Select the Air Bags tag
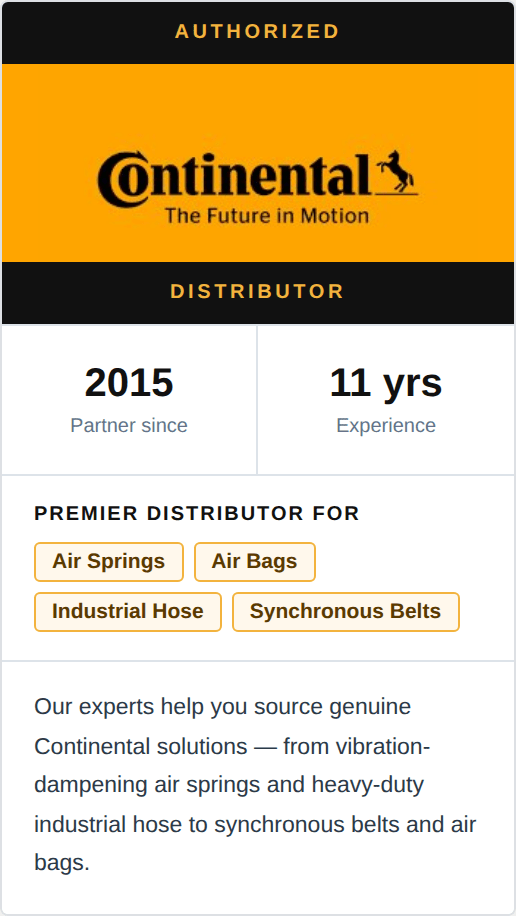 (254, 561)
